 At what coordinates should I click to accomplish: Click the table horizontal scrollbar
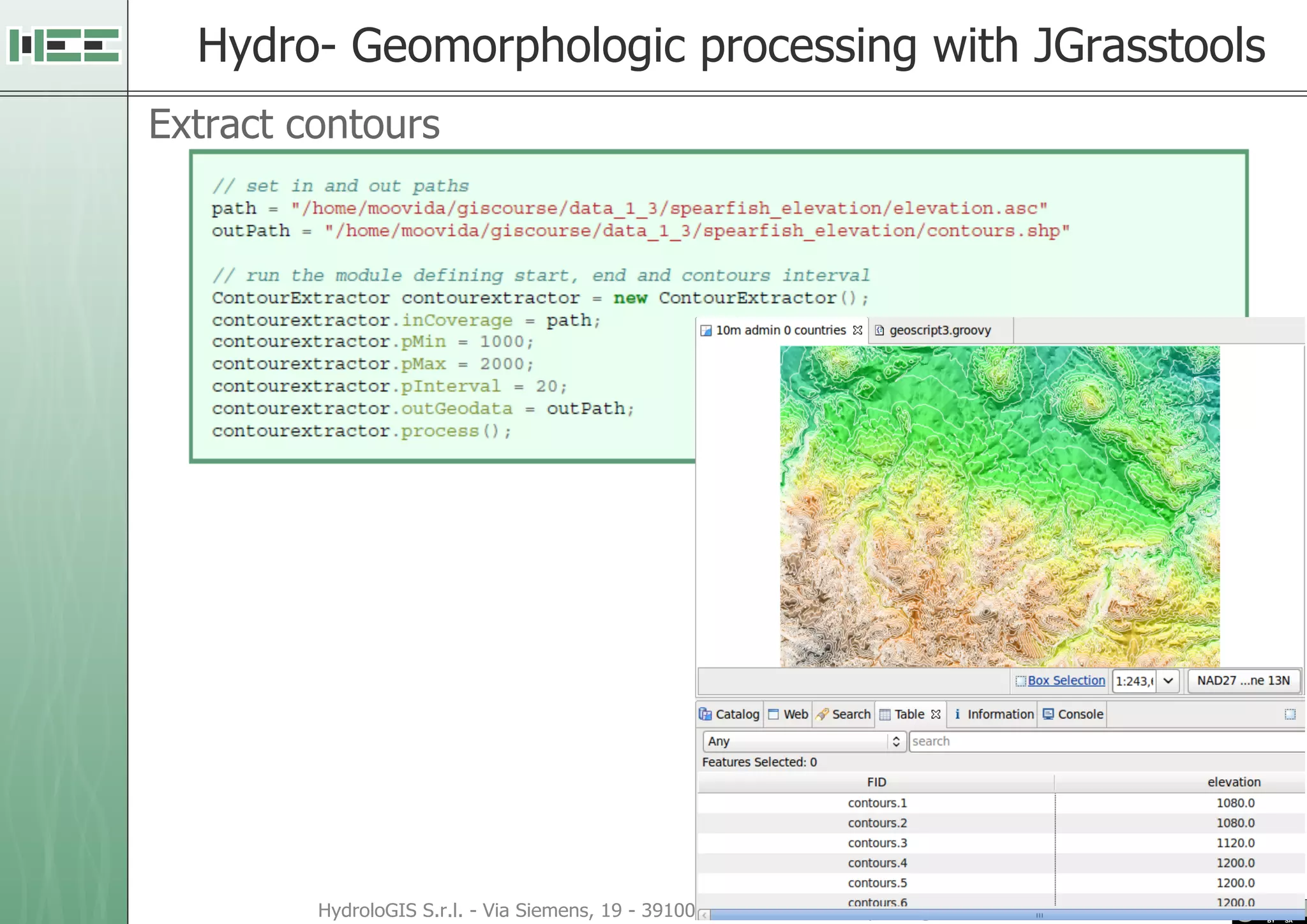1007,915
